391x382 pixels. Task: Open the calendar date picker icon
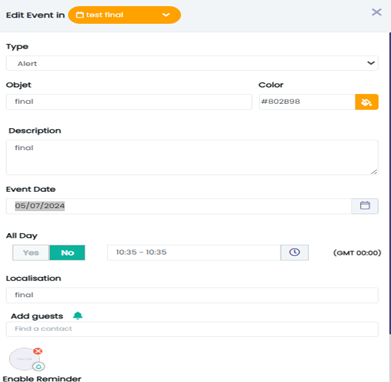365,206
